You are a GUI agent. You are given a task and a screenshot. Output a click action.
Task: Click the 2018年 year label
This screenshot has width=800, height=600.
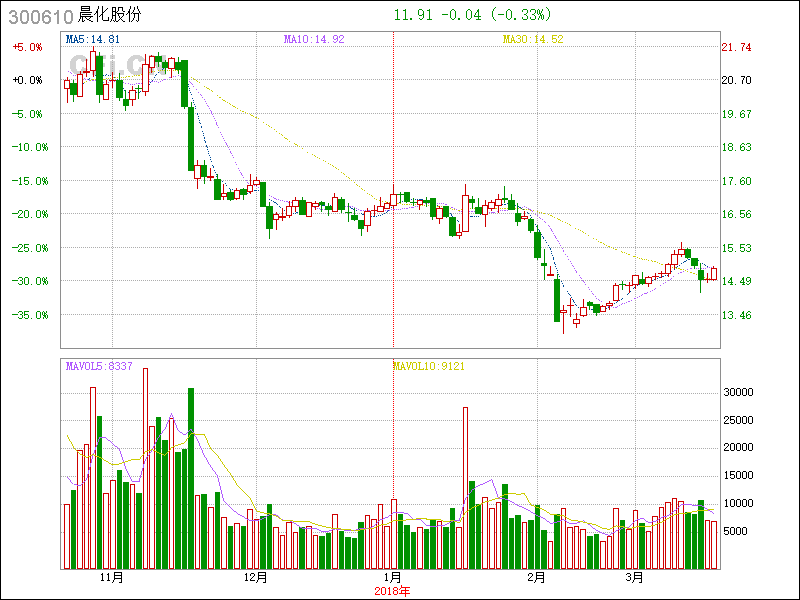tap(393, 590)
